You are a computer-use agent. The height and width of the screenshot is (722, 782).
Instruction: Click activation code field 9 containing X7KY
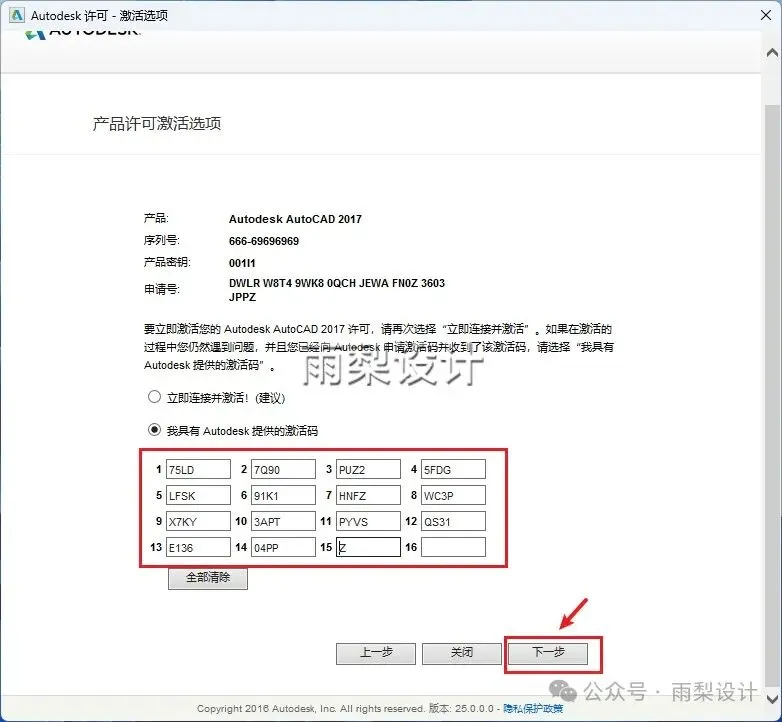pos(198,522)
